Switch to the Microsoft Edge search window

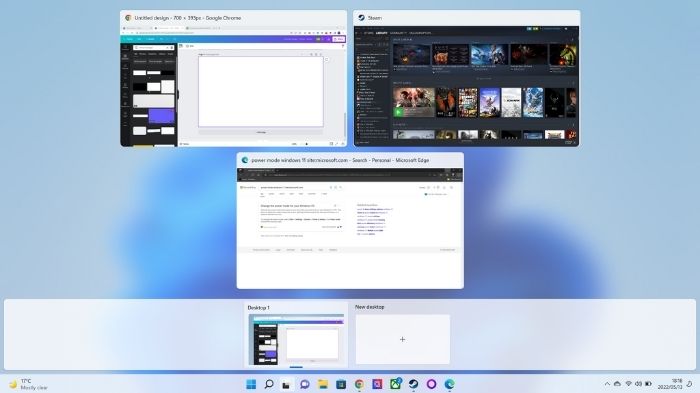350,221
